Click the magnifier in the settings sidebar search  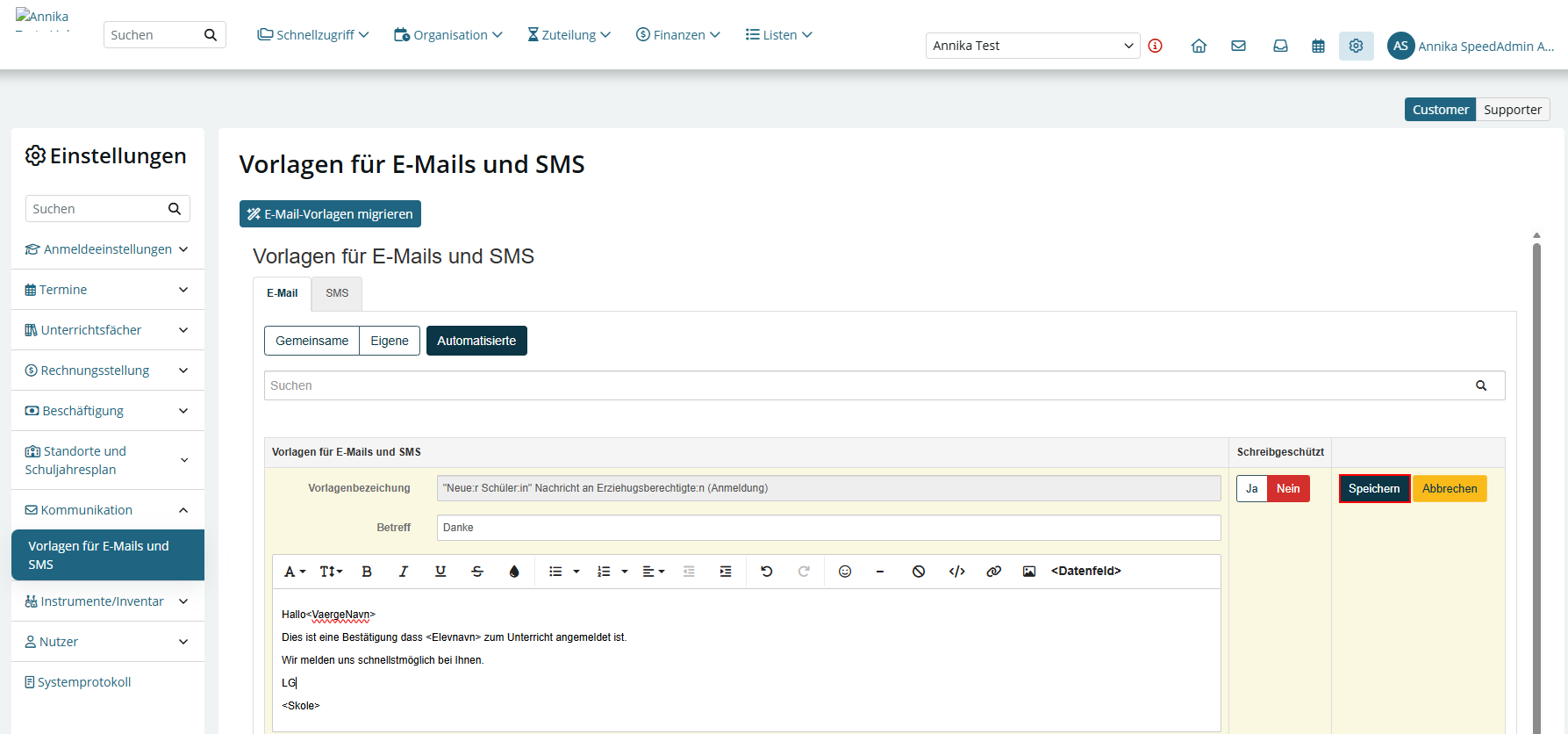175,209
